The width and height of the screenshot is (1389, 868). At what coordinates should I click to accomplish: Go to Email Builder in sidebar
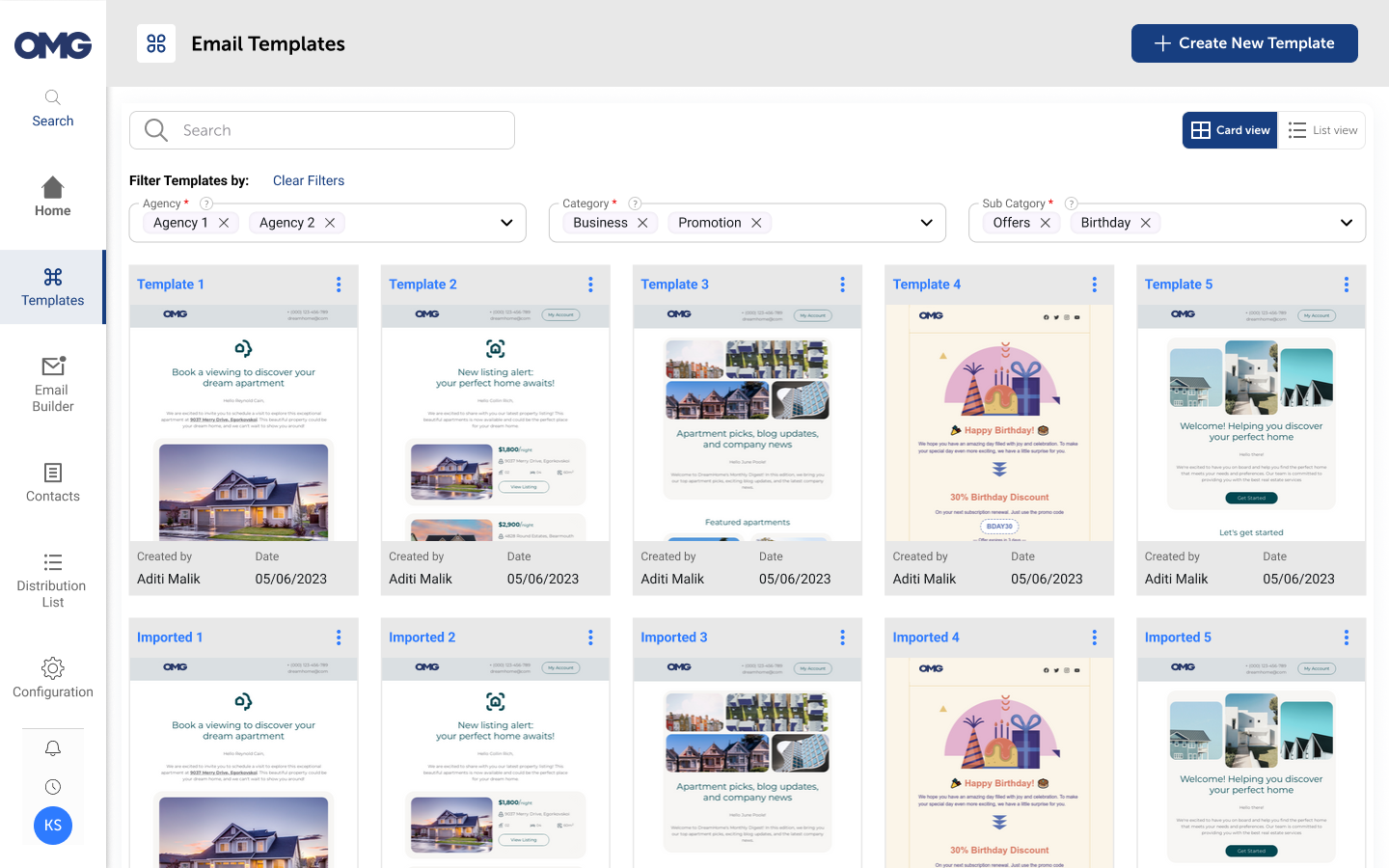(x=53, y=383)
